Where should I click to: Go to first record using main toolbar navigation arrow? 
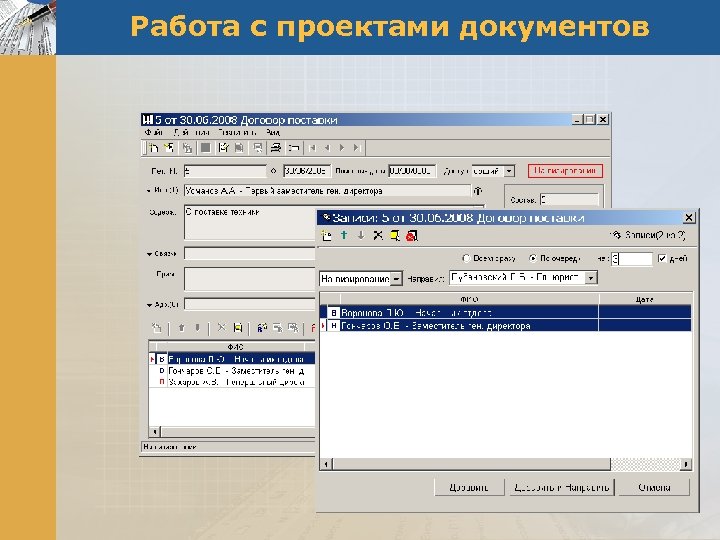point(313,148)
